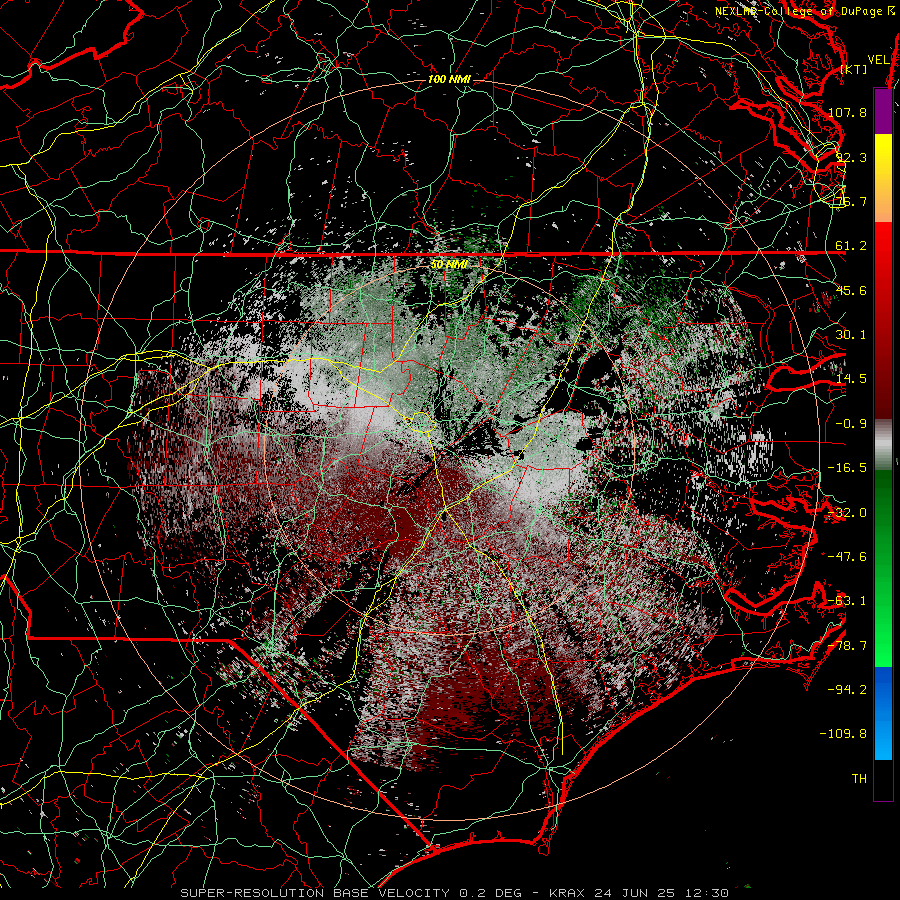
Task: Click the -94.2 legend value
Action: 847,690
